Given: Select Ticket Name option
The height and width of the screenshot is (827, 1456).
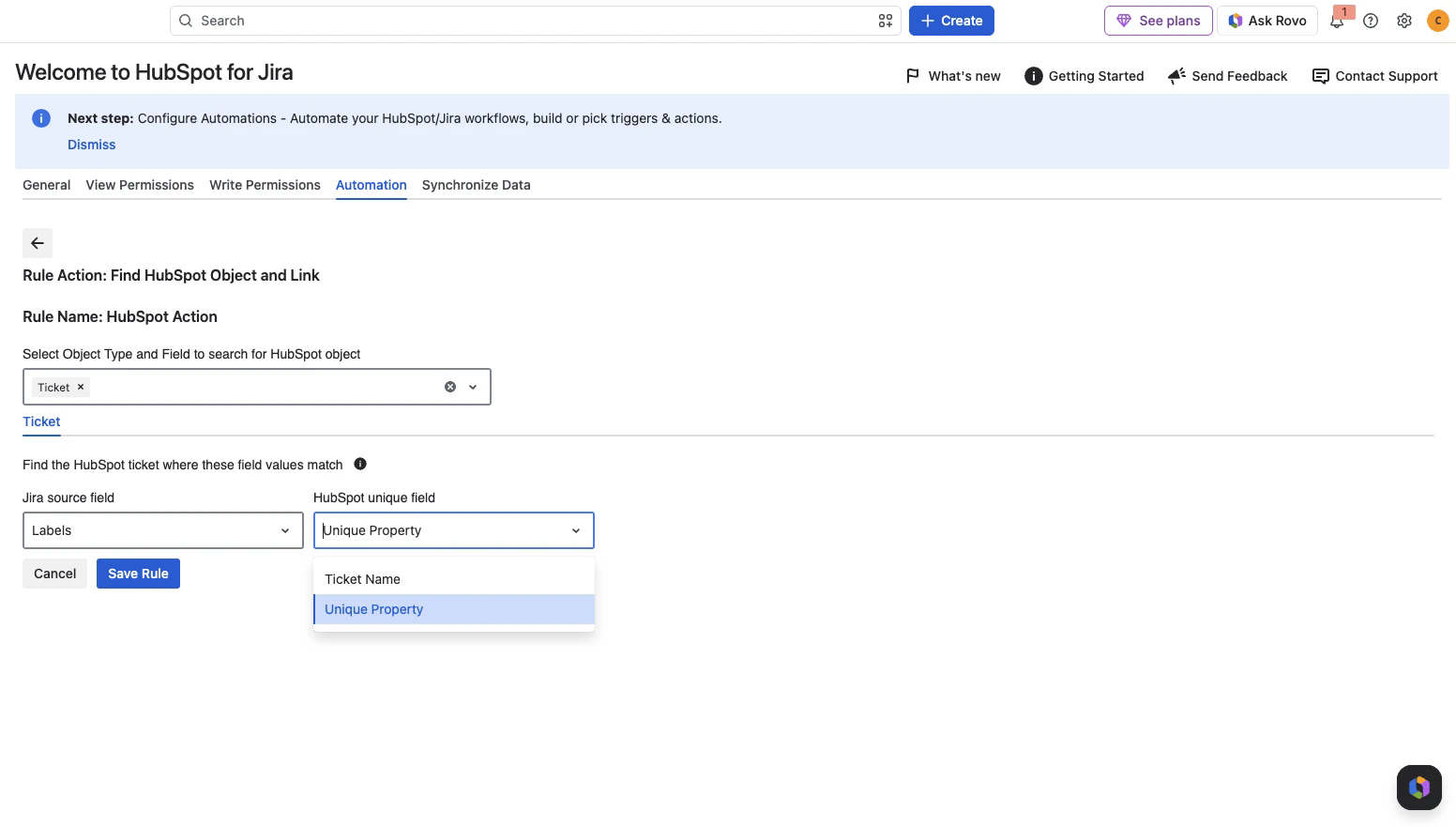Looking at the screenshot, I should [x=454, y=579].
